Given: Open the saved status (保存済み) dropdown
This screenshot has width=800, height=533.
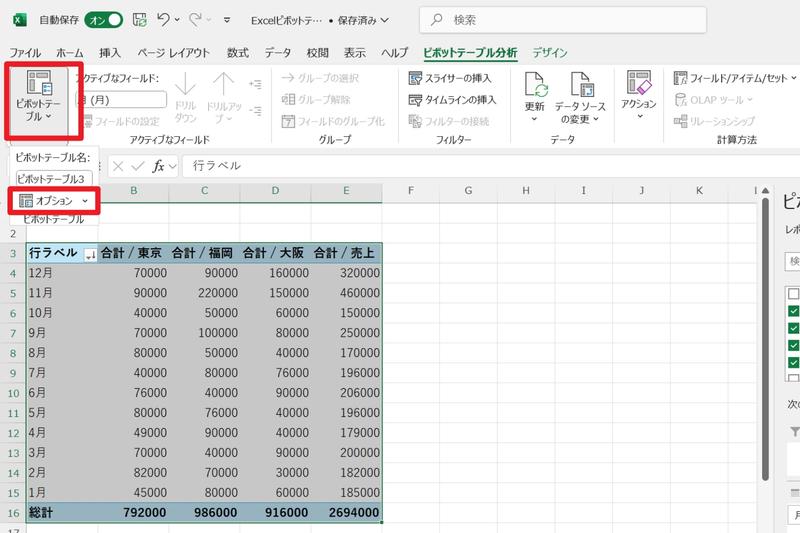Looking at the screenshot, I should coord(364,20).
